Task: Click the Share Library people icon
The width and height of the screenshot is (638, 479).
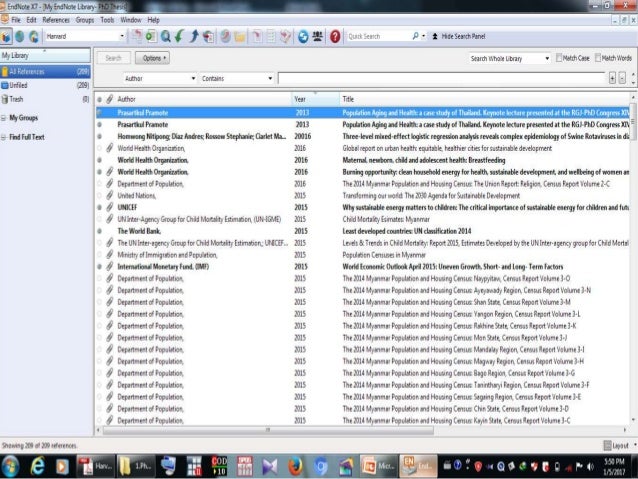Action: click(x=318, y=37)
